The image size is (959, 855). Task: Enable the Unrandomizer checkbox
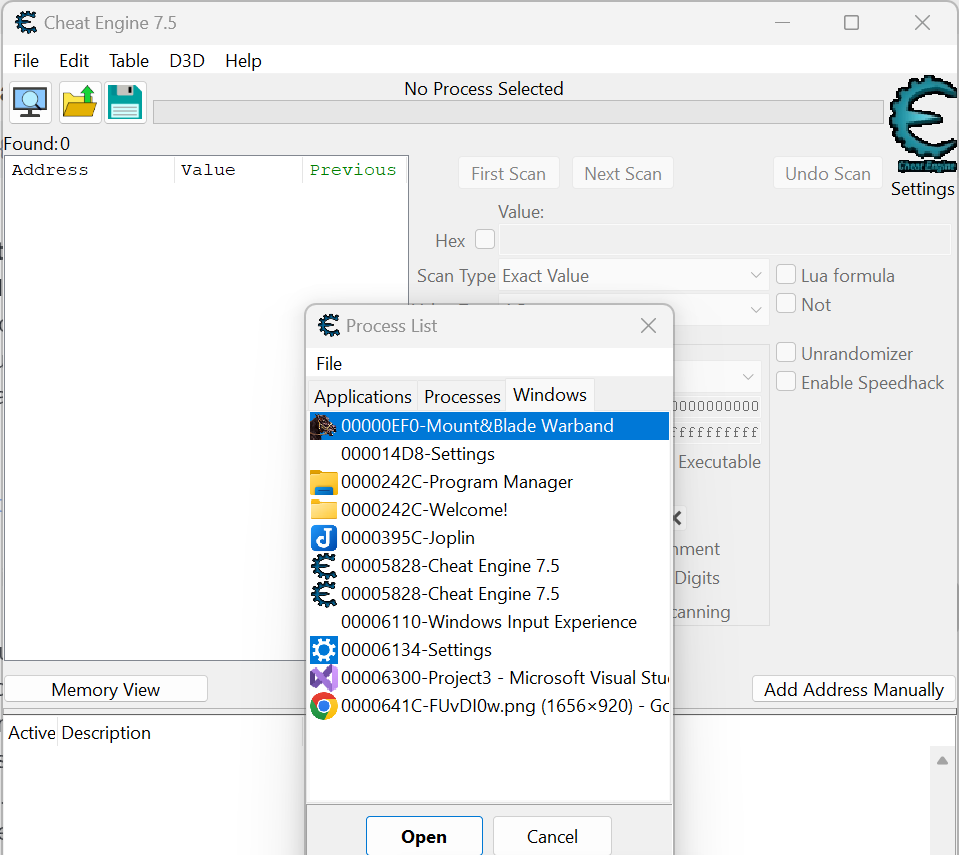(x=786, y=352)
